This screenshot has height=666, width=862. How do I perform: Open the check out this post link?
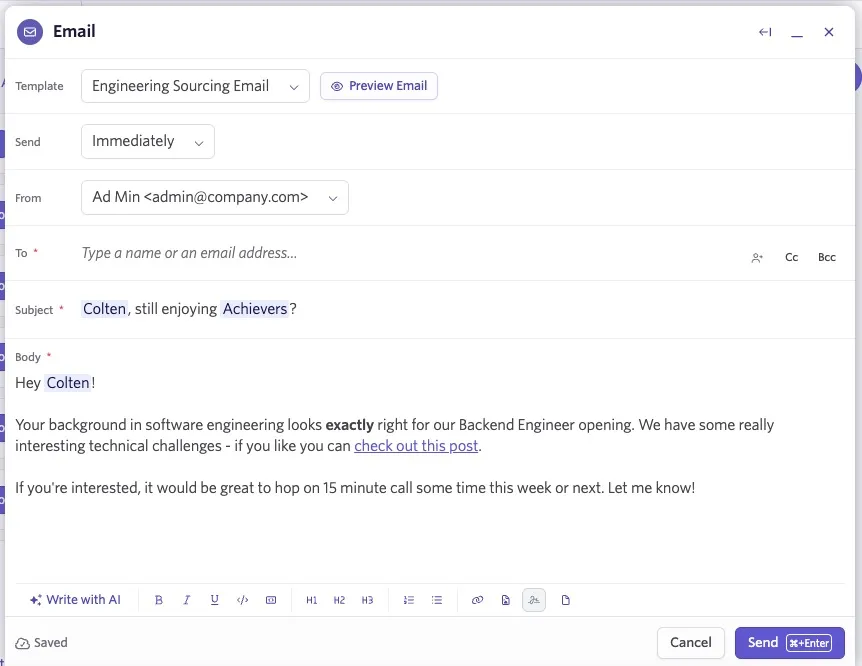click(x=416, y=446)
